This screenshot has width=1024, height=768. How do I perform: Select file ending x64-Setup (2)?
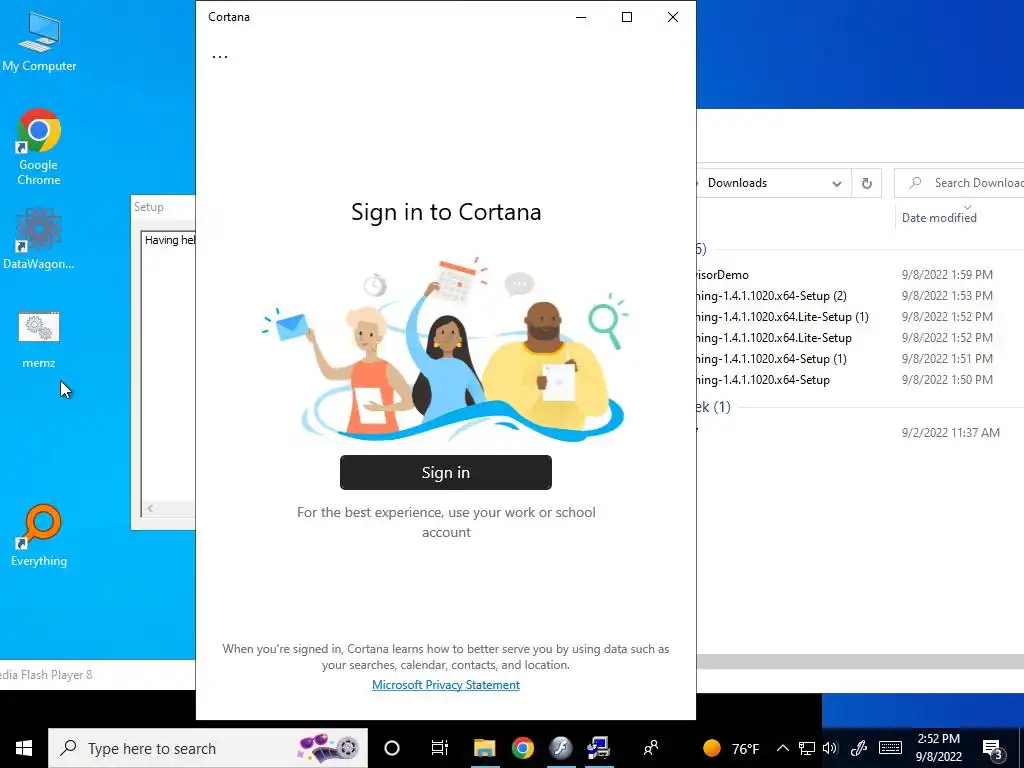tap(859, 296)
